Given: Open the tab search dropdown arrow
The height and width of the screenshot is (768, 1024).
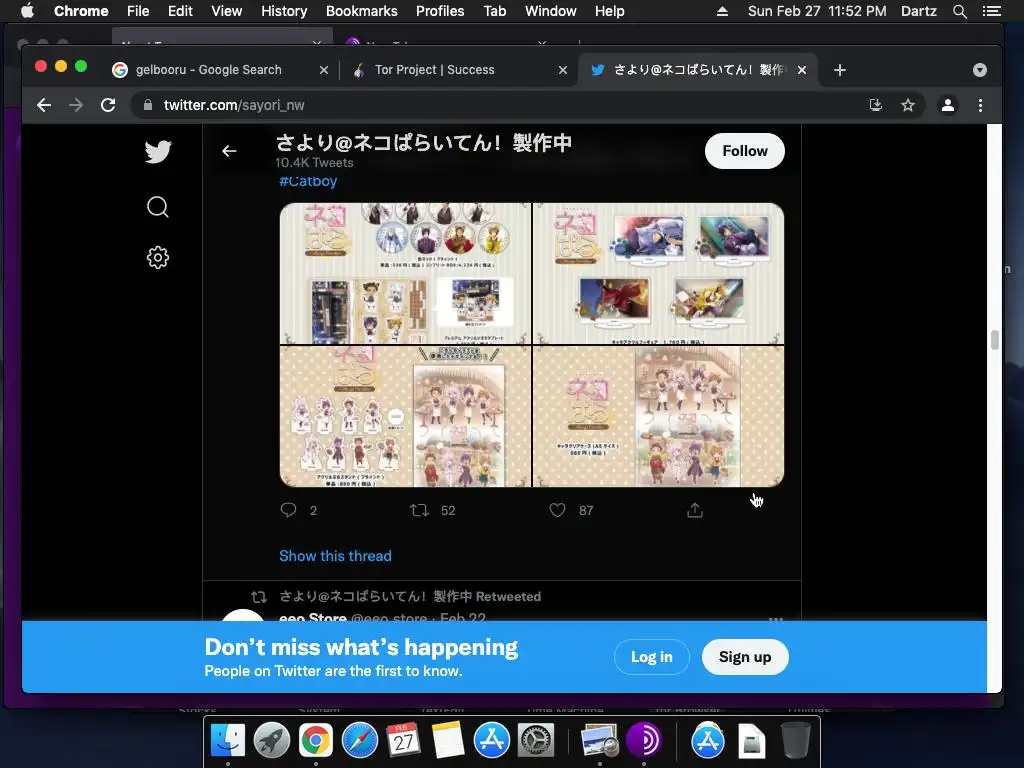Looking at the screenshot, I should pyautogui.click(x=980, y=70).
